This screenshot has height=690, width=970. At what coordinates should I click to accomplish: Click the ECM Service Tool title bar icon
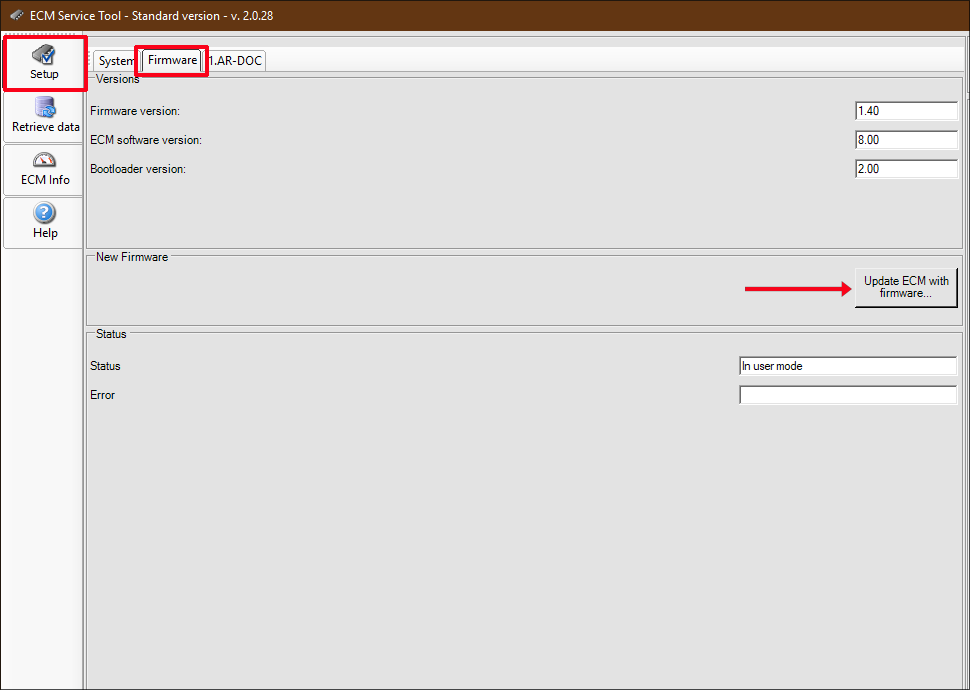pyautogui.click(x=17, y=15)
